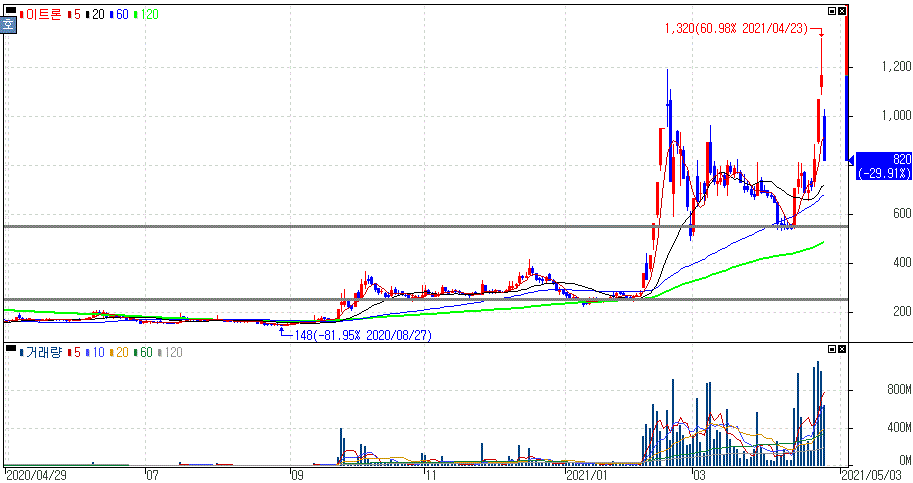Viewport: 913px width, 483px height.
Task: Click the black menu icon on price chart
Action: pyautogui.click(x=10, y=9)
